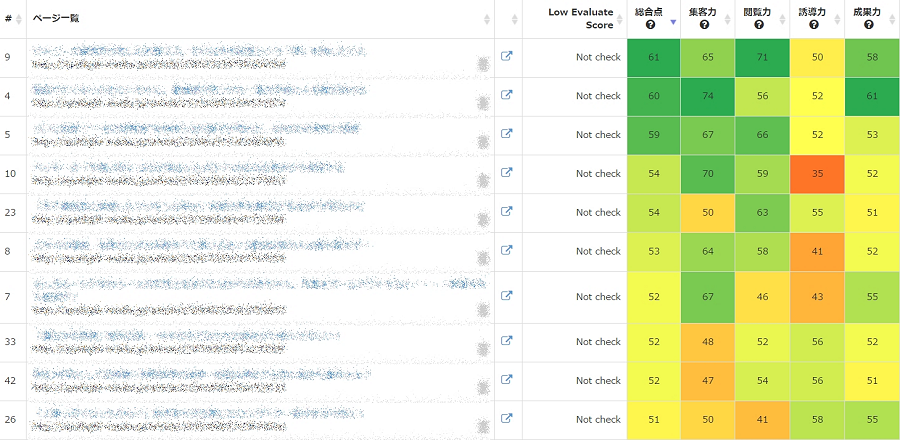Click the question mark icon under 閲覧力
This screenshot has height=440, width=900.
(759, 25)
